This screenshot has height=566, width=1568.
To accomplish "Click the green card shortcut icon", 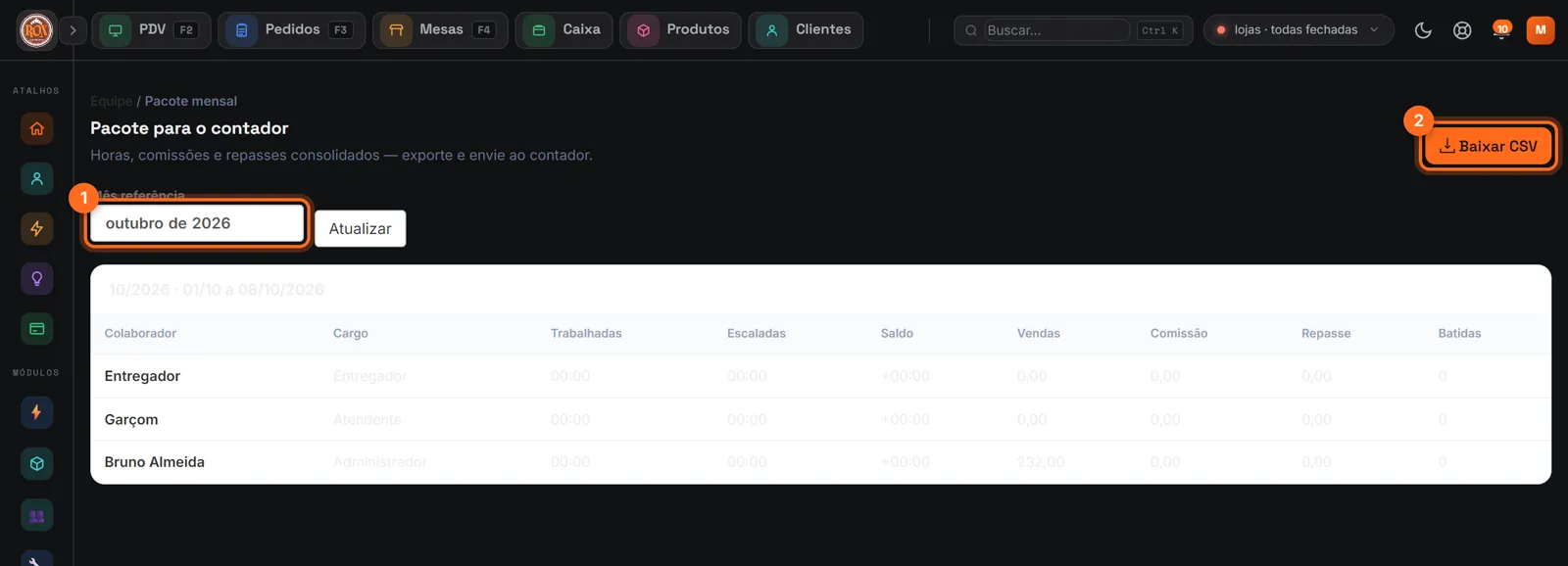I will pyautogui.click(x=37, y=329).
